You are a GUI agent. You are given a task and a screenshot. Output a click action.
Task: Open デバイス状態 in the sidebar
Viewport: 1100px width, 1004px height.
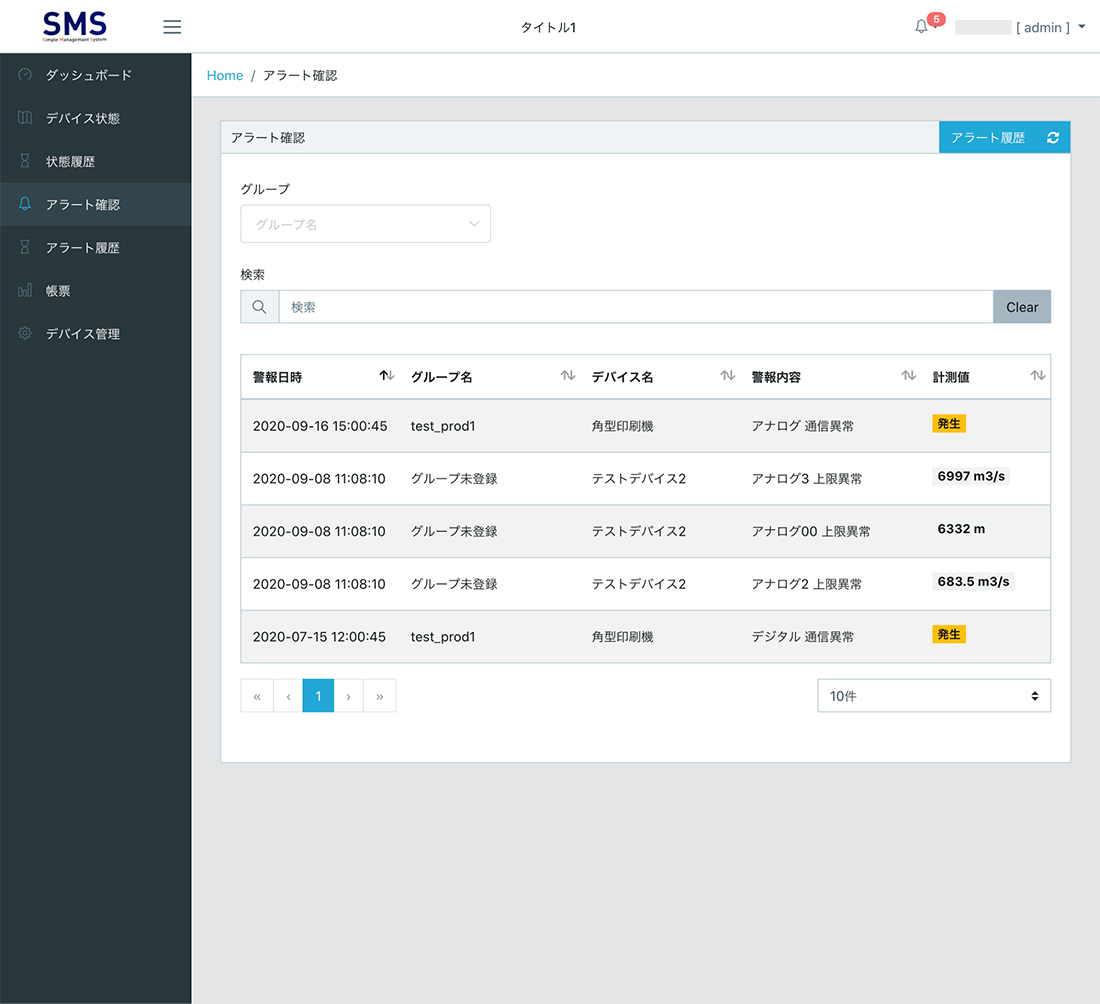click(x=95, y=118)
